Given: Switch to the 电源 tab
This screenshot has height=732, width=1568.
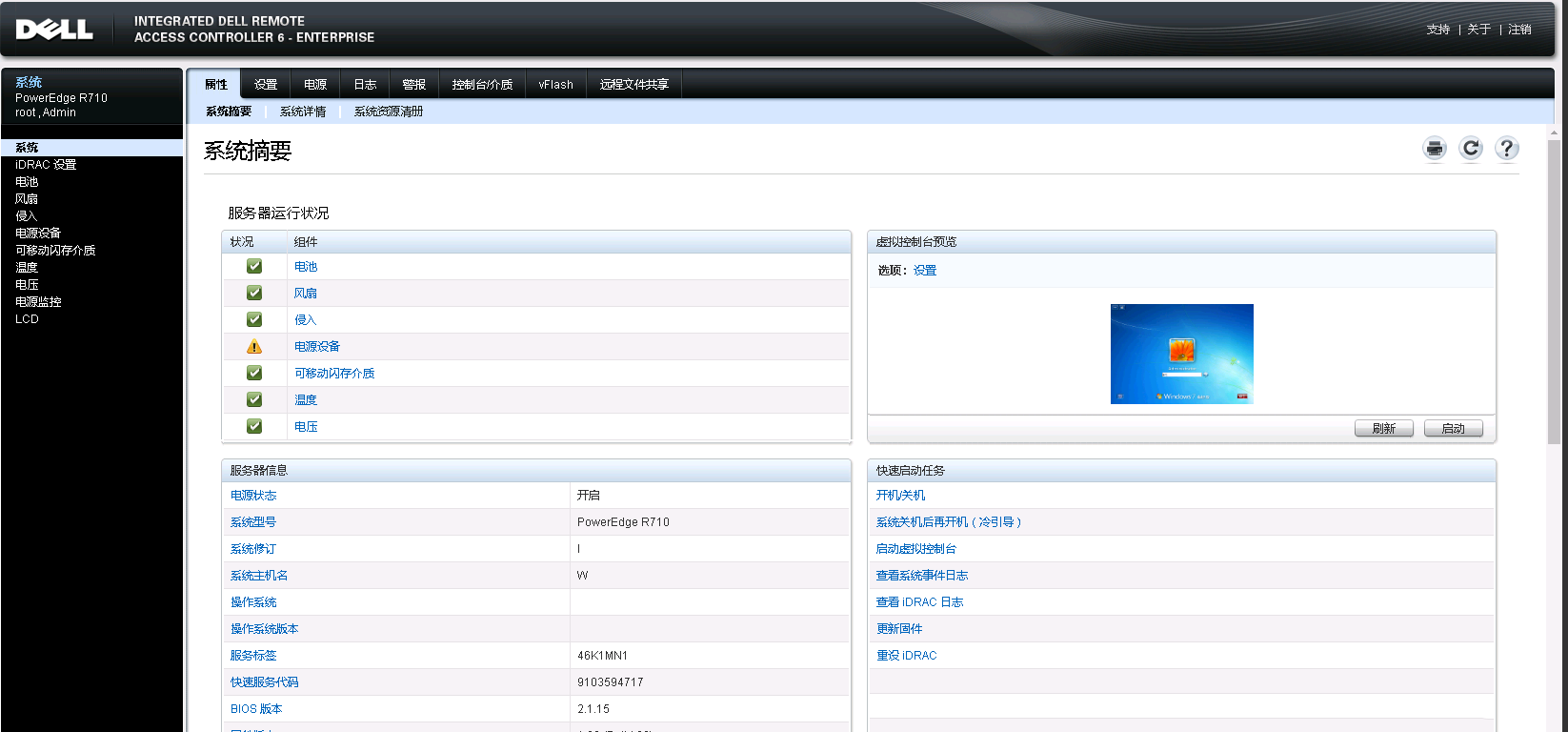Looking at the screenshot, I should (x=315, y=85).
